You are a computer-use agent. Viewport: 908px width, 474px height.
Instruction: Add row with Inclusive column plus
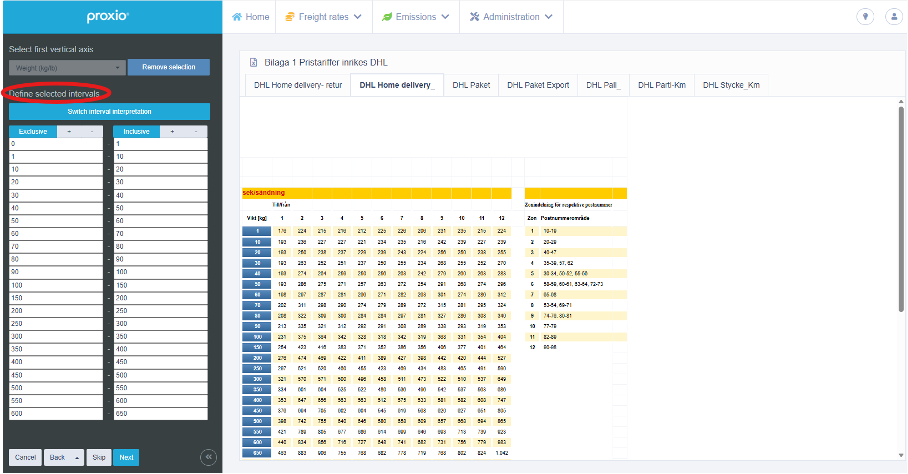pos(172,131)
